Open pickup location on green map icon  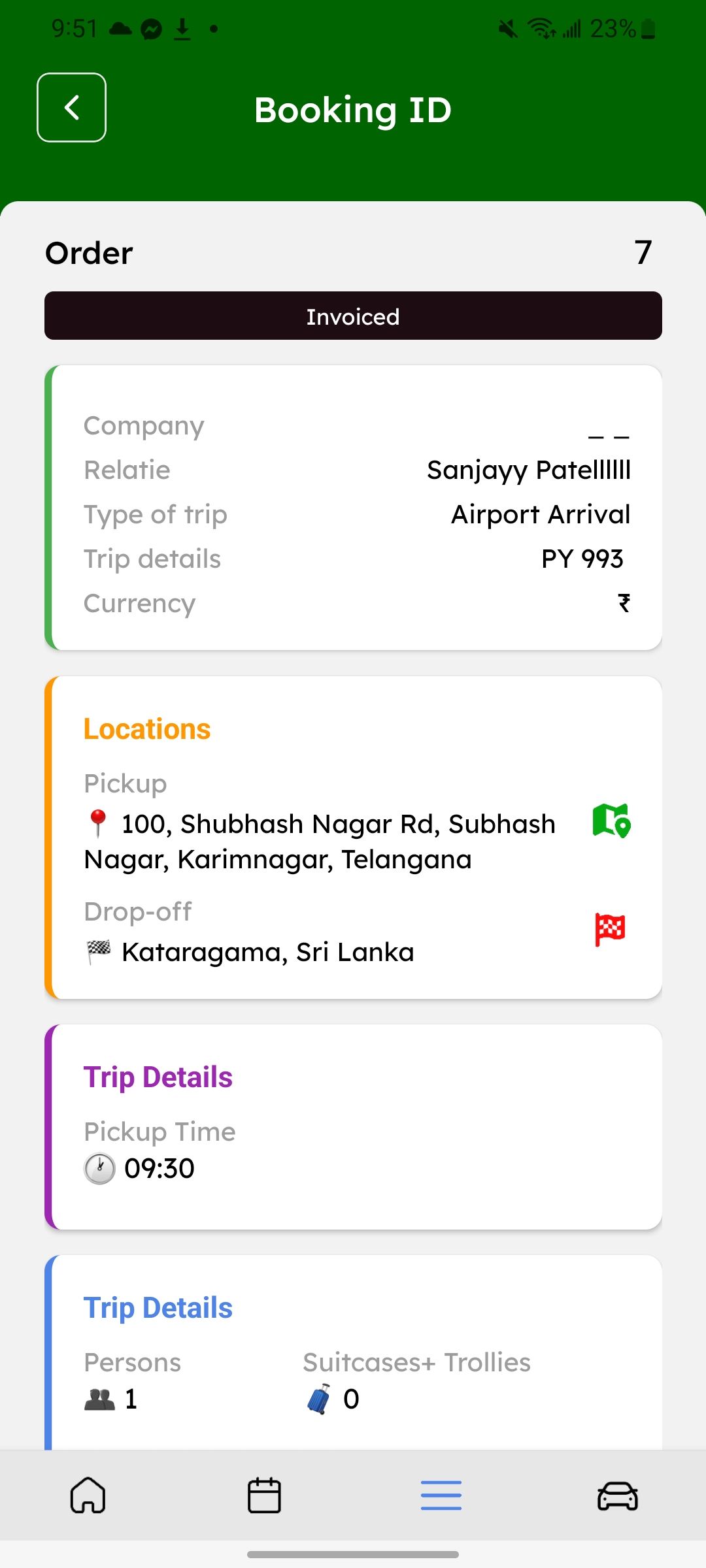(x=611, y=821)
